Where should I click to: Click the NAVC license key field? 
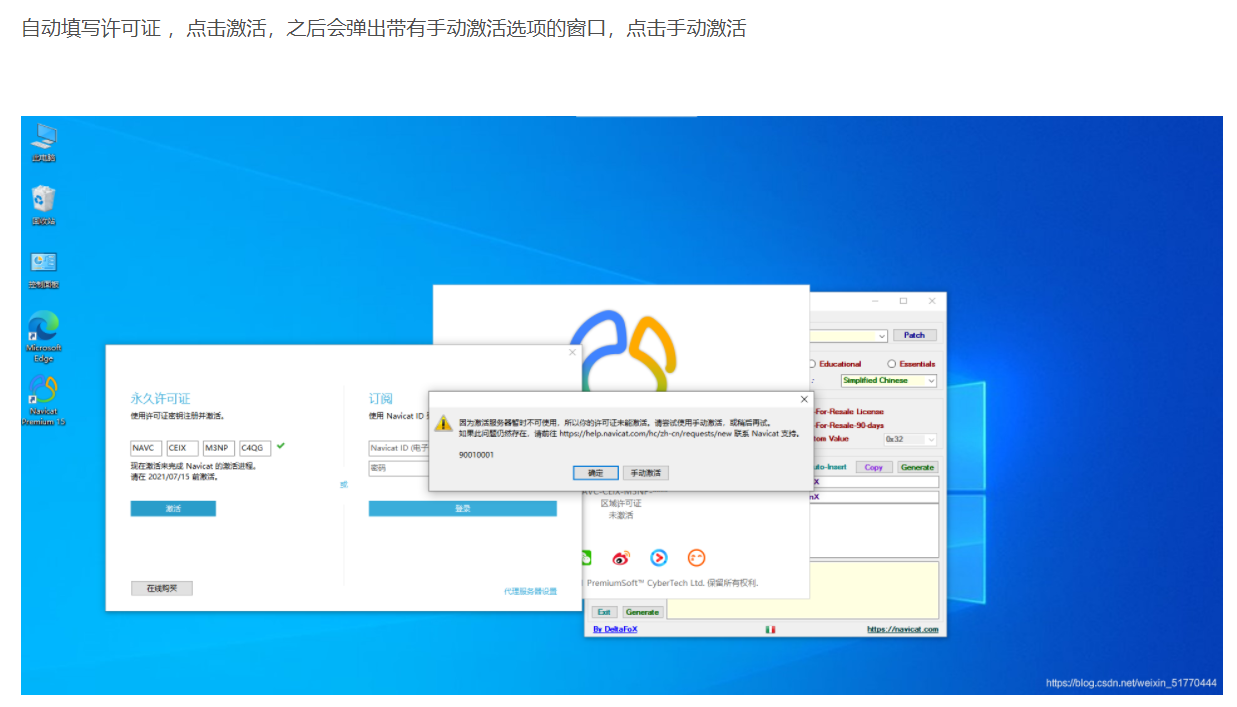pos(146,448)
